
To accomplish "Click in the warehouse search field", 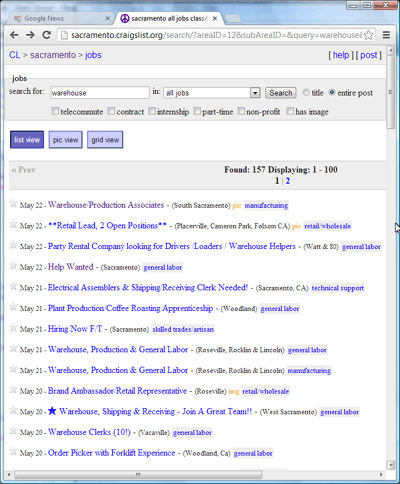I will (100, 93).
